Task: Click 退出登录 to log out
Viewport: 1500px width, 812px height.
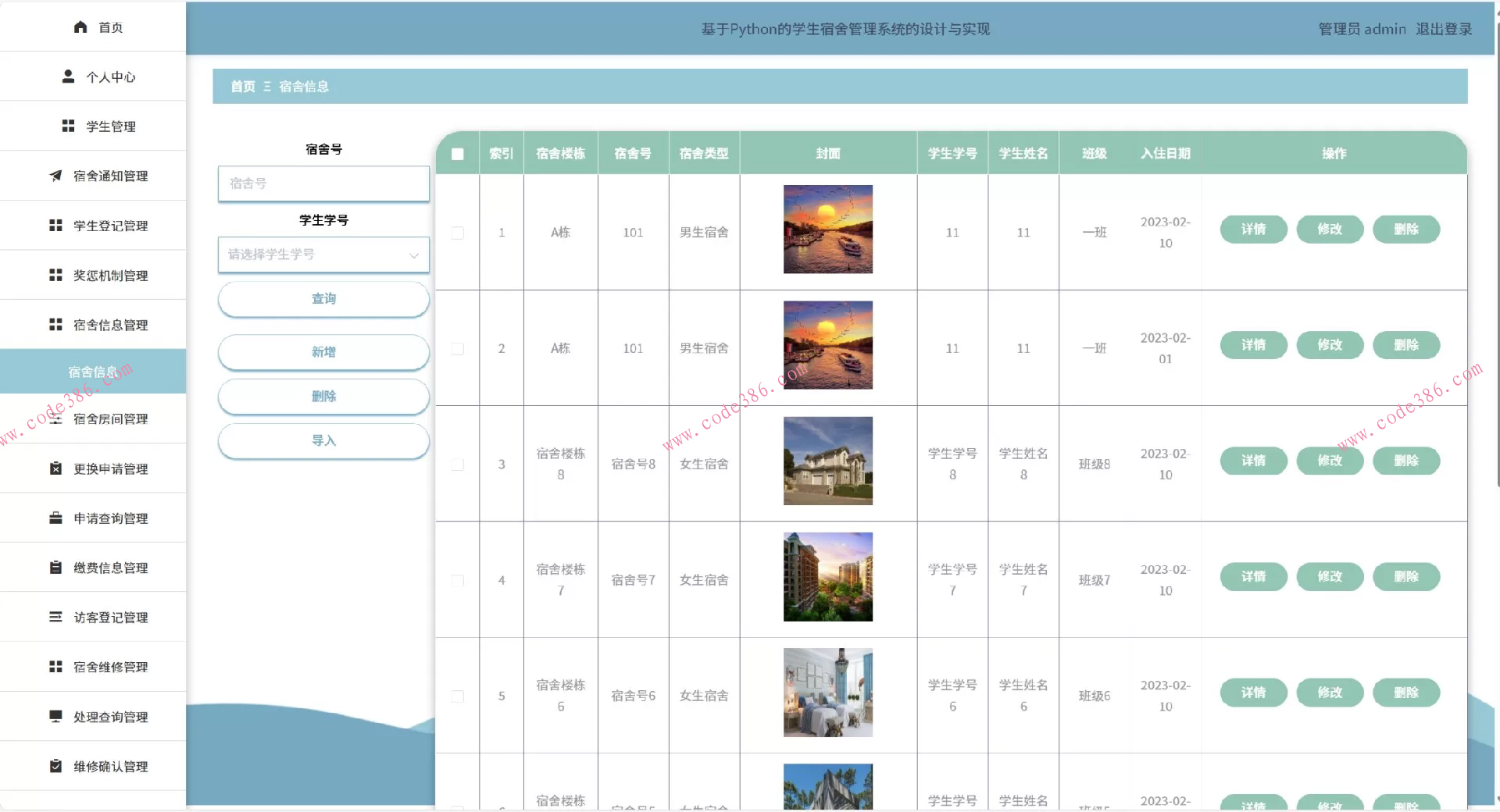Action: [1443, 29]
